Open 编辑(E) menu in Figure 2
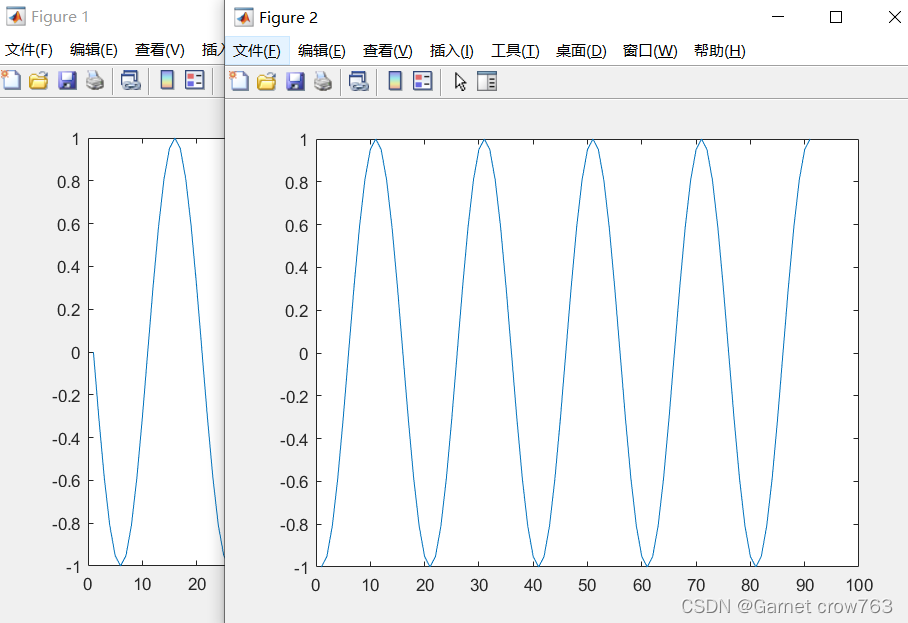Viewport: 908px width, 623px height. pyautogui.click(x=321, y=51)
